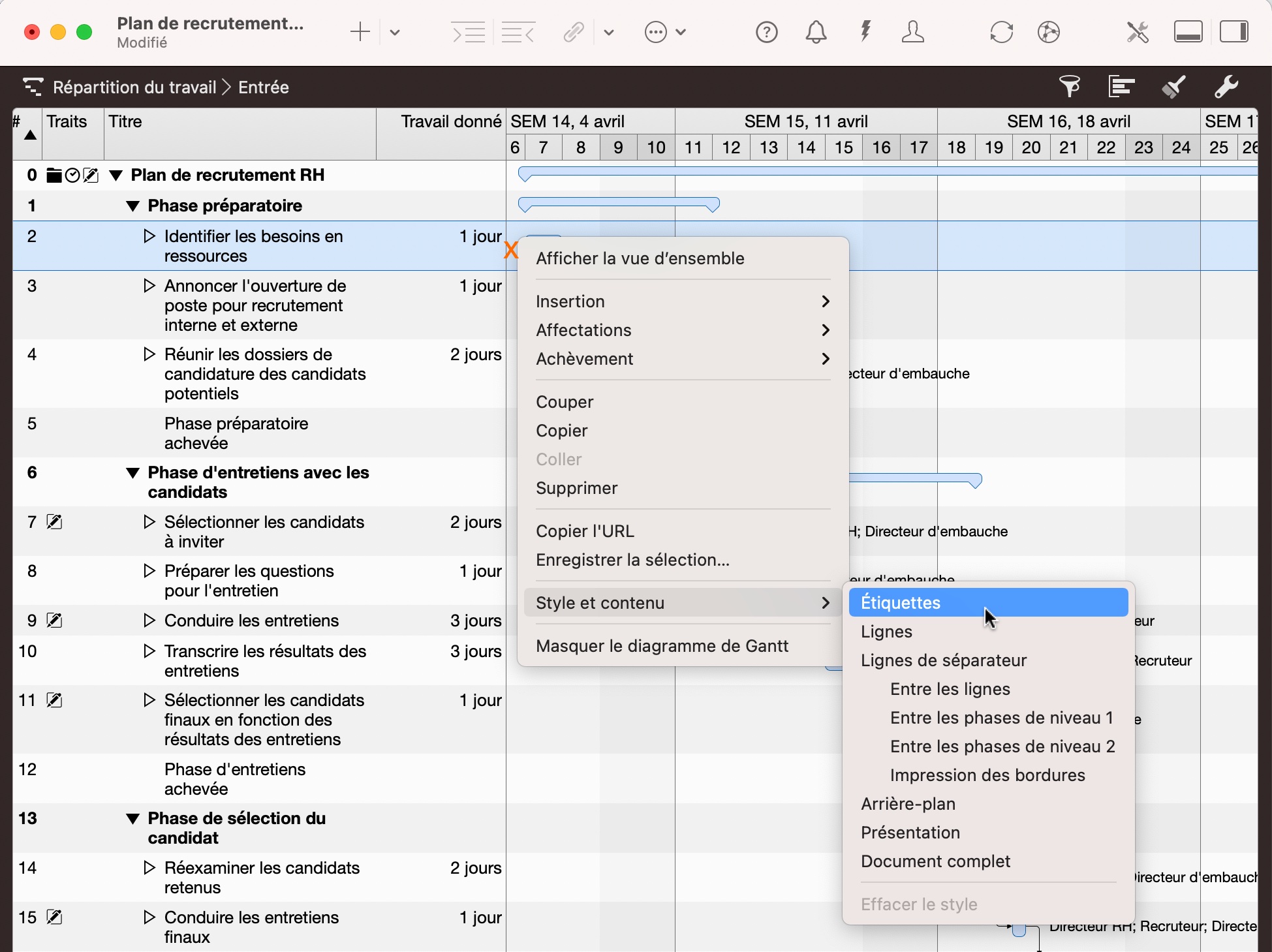1272x952 pixels.
Task: Choose Masquer le diagramme de Gantt
Action: [x=662, y=645]
